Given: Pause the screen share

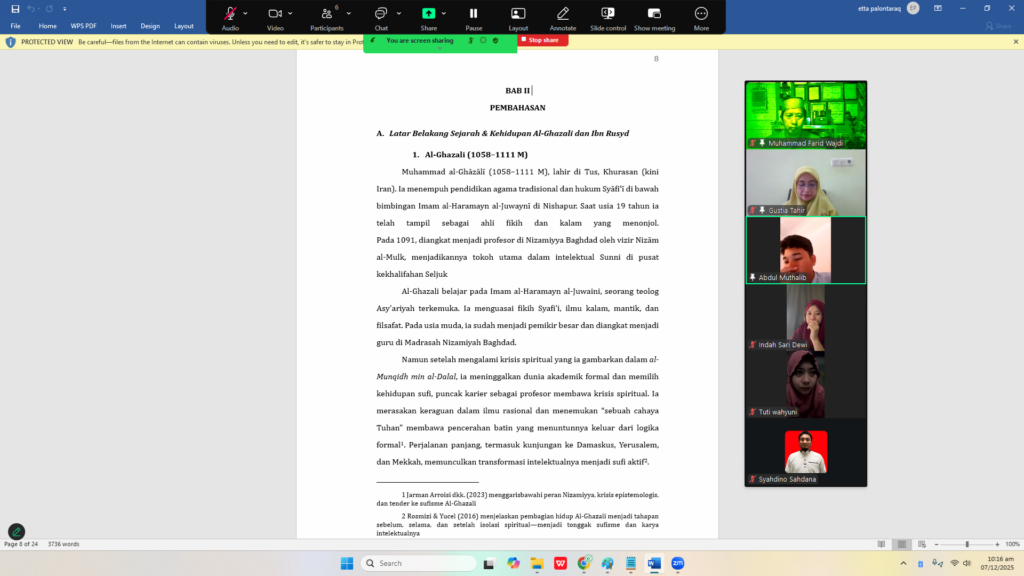Looking at the screenshot, I should point(473,18).
